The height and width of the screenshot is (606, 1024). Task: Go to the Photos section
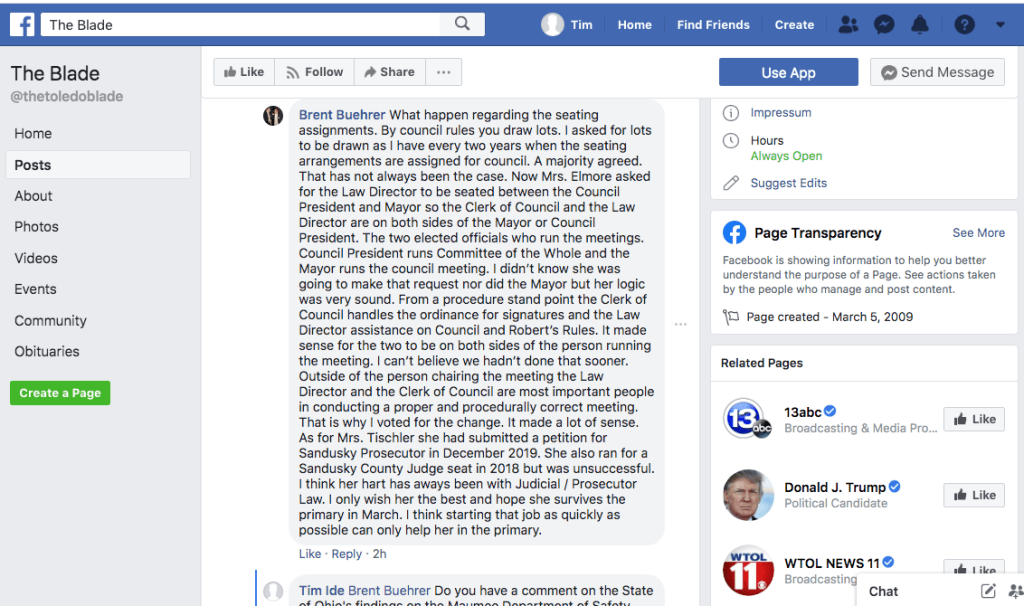pos(37,227)
